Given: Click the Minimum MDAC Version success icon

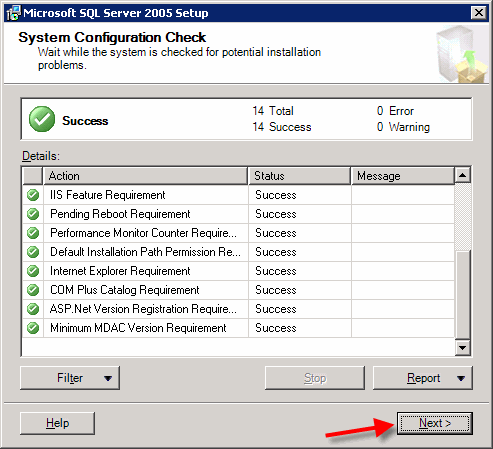Looking at the screenshot, I should pyautogui.click(x=33, y=328).
